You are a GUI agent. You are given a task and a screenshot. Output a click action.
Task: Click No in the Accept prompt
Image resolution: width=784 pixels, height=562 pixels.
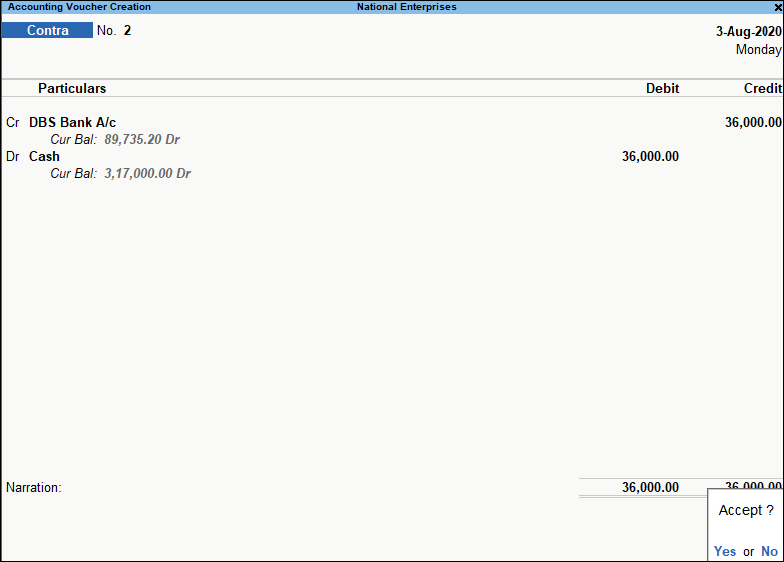click(x=770, y=551)
